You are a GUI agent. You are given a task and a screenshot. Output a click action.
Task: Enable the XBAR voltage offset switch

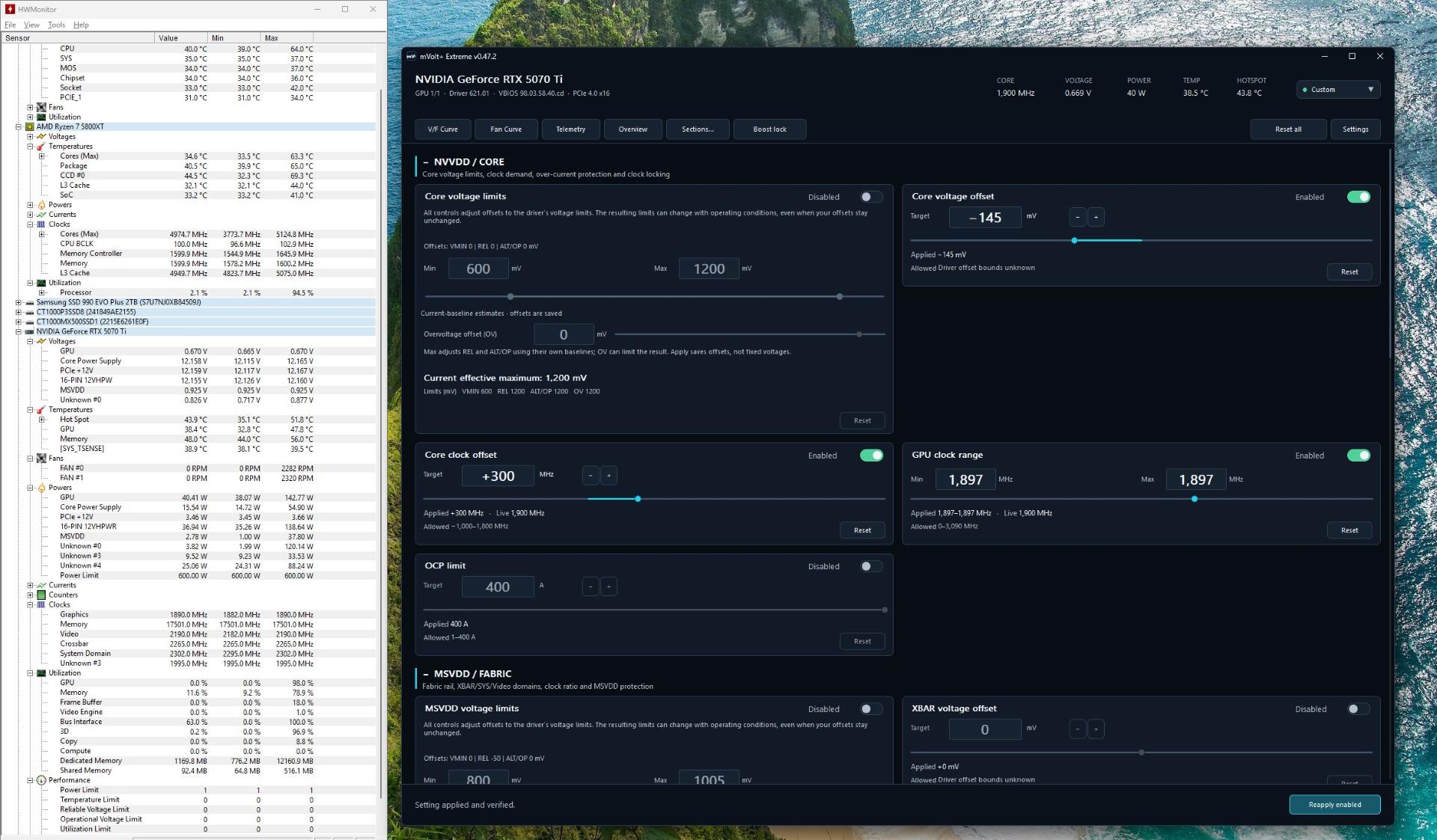(x=1358, y=709)
